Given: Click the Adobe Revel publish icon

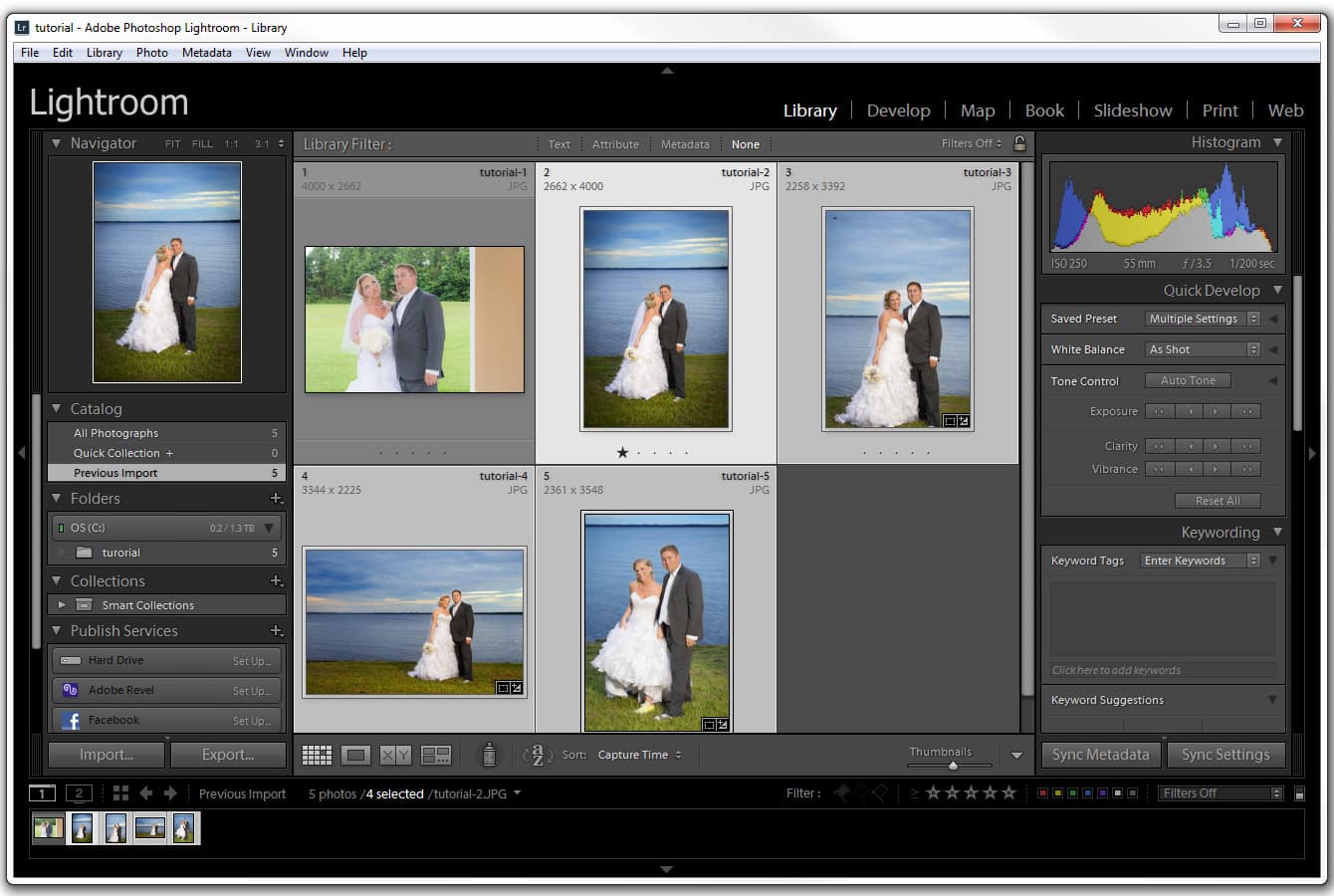Looking at the screenshot, I should (x=71, y=689).
